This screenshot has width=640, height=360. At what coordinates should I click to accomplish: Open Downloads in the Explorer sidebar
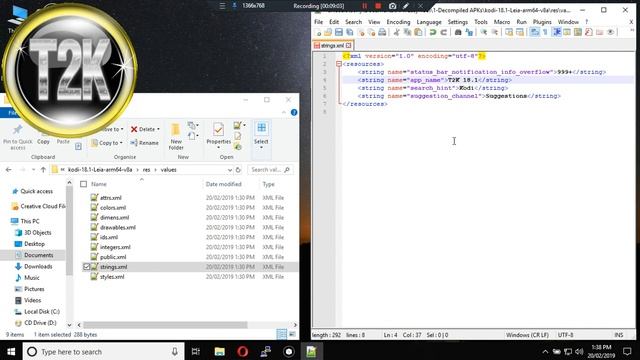pos(38,267)
